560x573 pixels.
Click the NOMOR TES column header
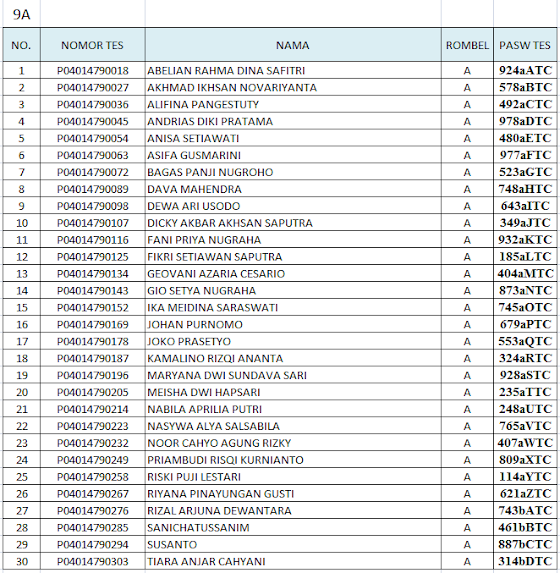pyautogui.click(x=92, y=45)
